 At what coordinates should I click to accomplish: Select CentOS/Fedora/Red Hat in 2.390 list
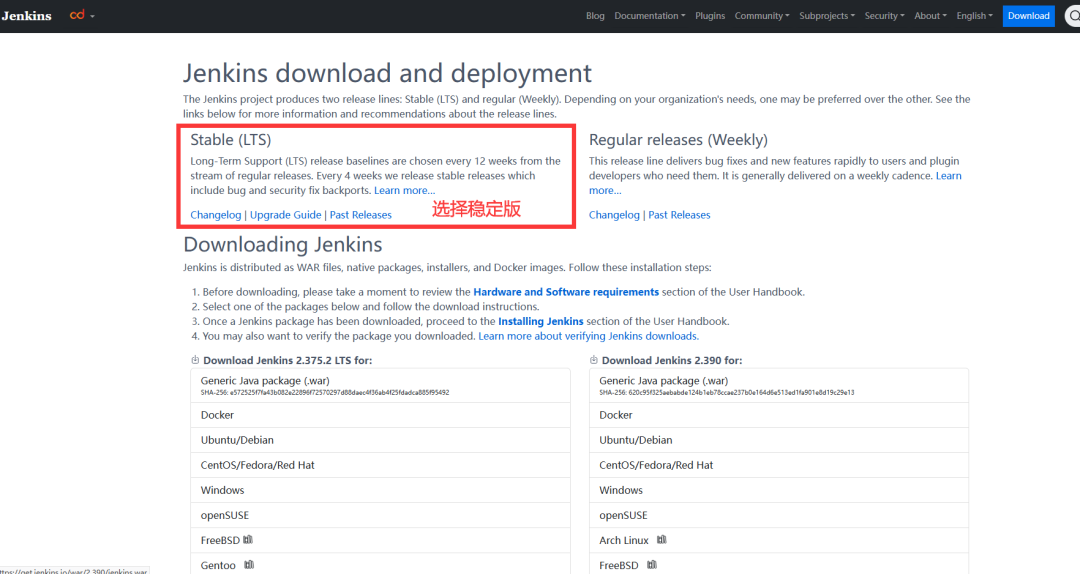click(779, 465)
